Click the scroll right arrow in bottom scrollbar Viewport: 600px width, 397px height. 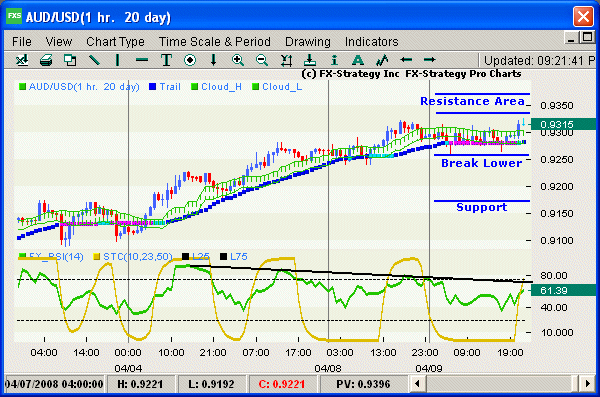(587, 384)
